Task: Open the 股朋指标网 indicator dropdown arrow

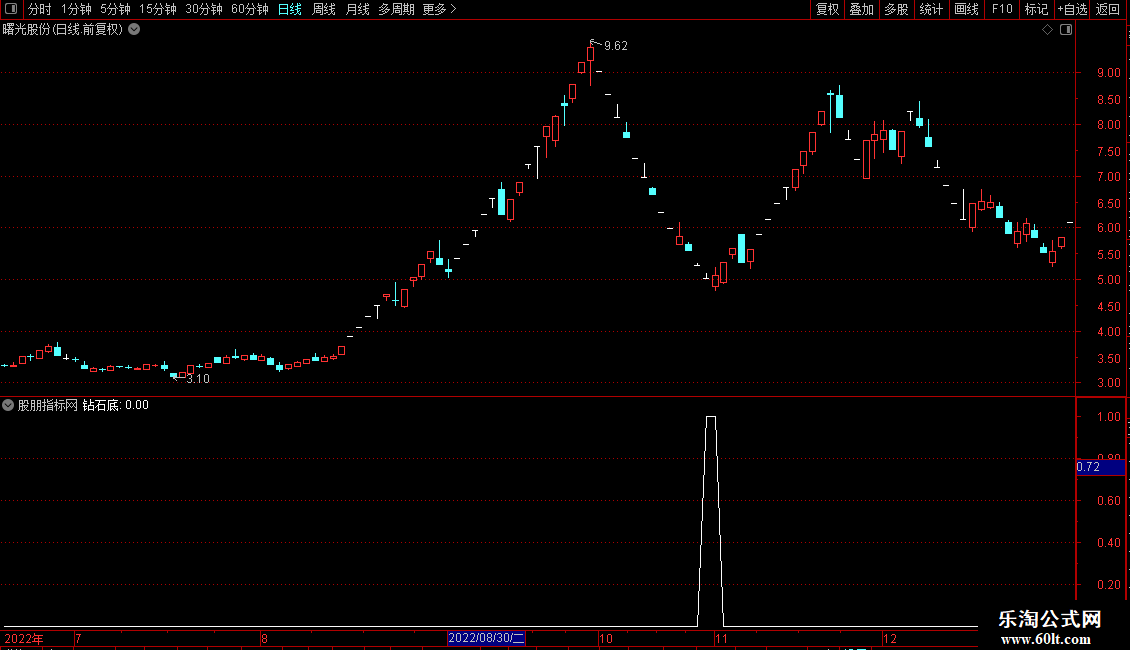Action: point(8,405)
